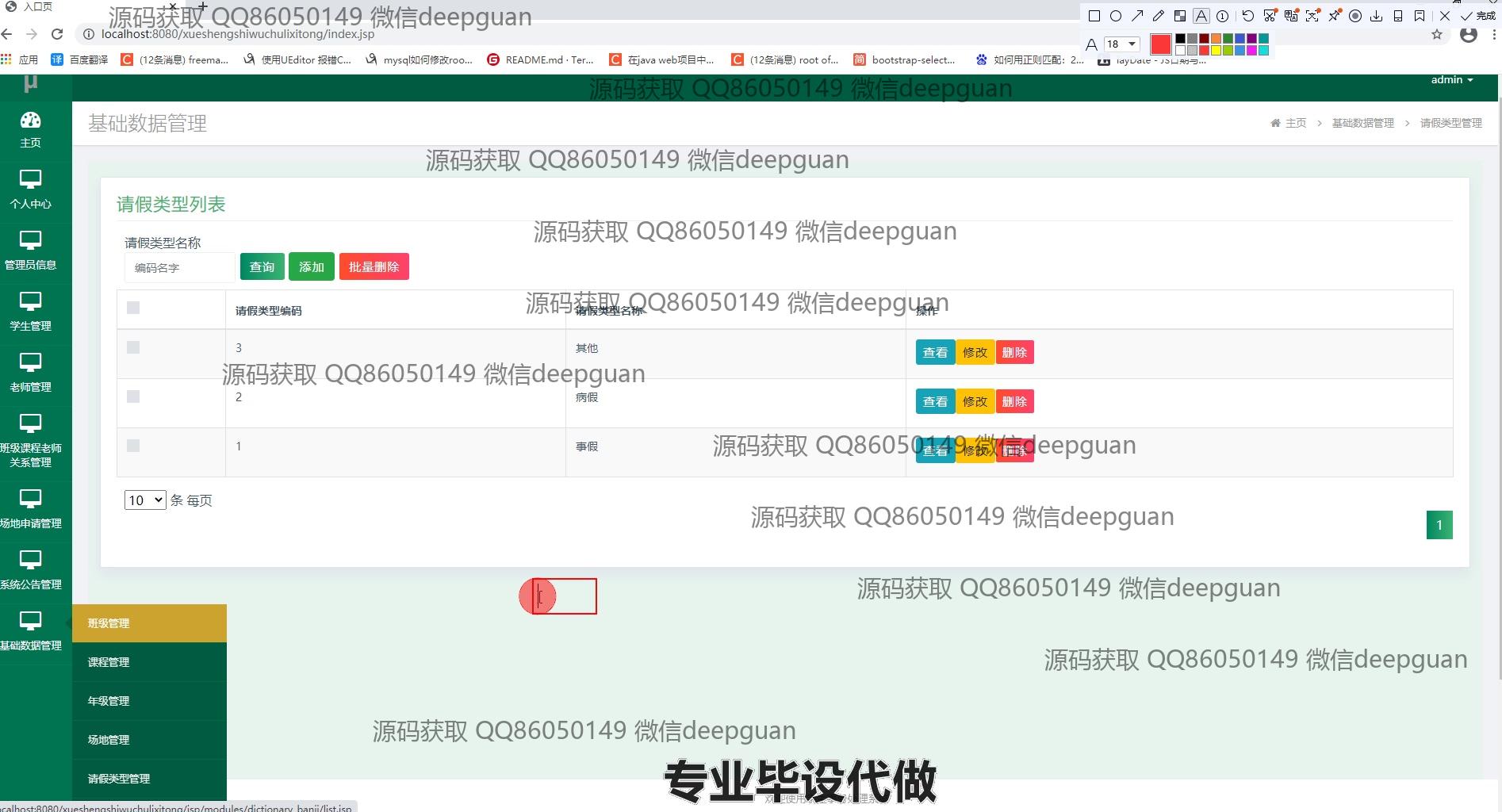Save screenshot with download icon
The width and height of the screenshot is (1502, 812).
[x=1377, y=16]
